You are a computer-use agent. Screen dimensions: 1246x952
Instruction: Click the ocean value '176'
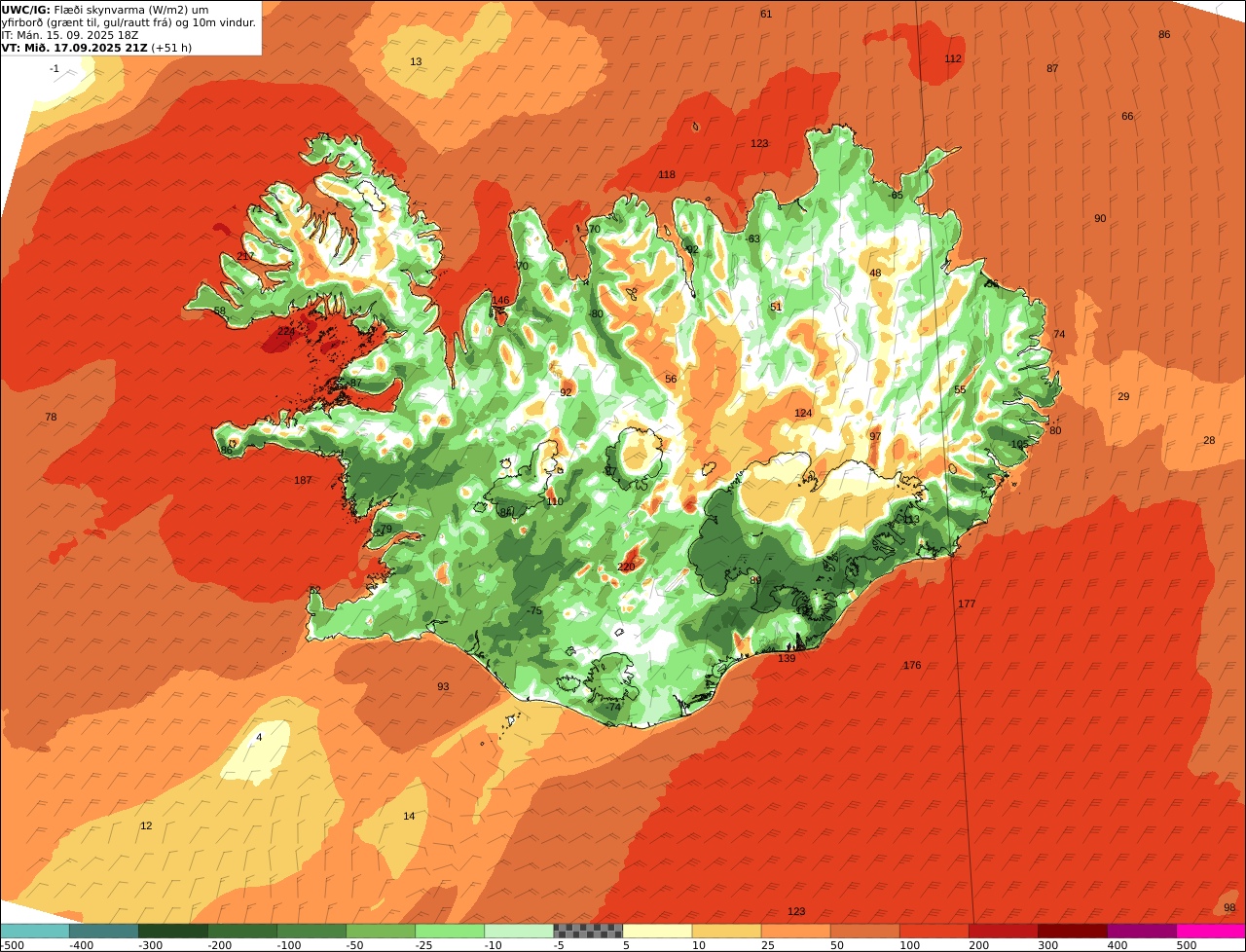[912, 665]
